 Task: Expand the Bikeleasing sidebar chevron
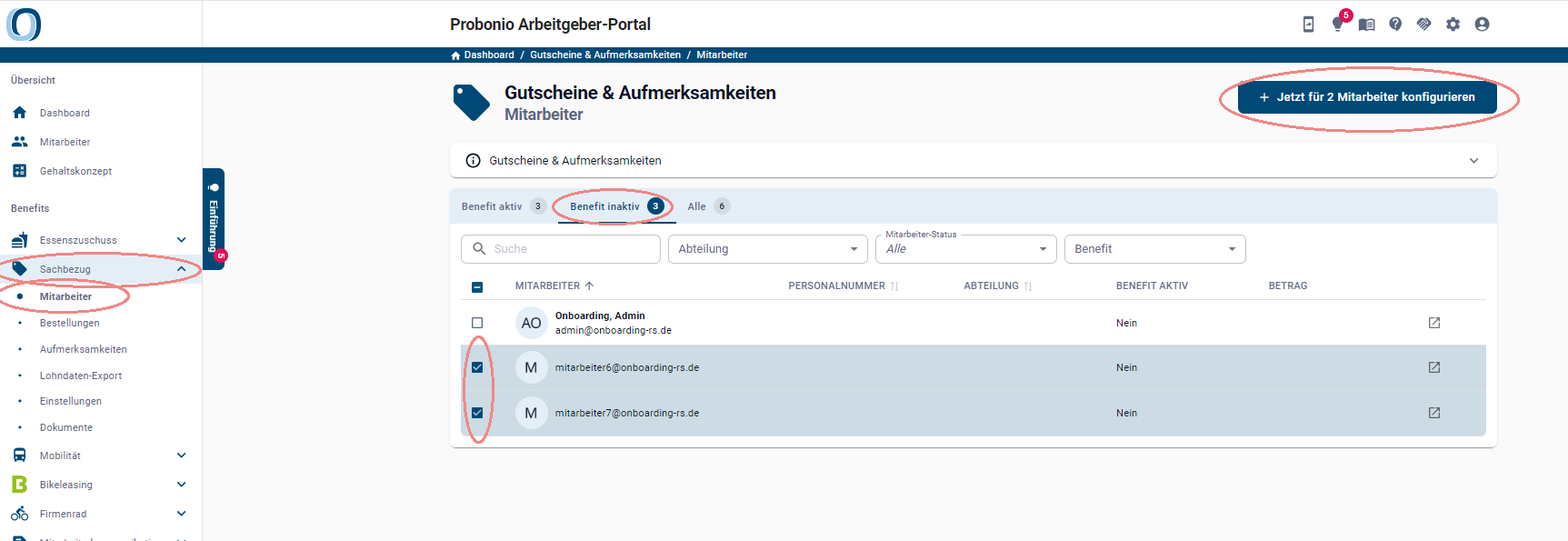pyautogui.click(x=181, y=485)
